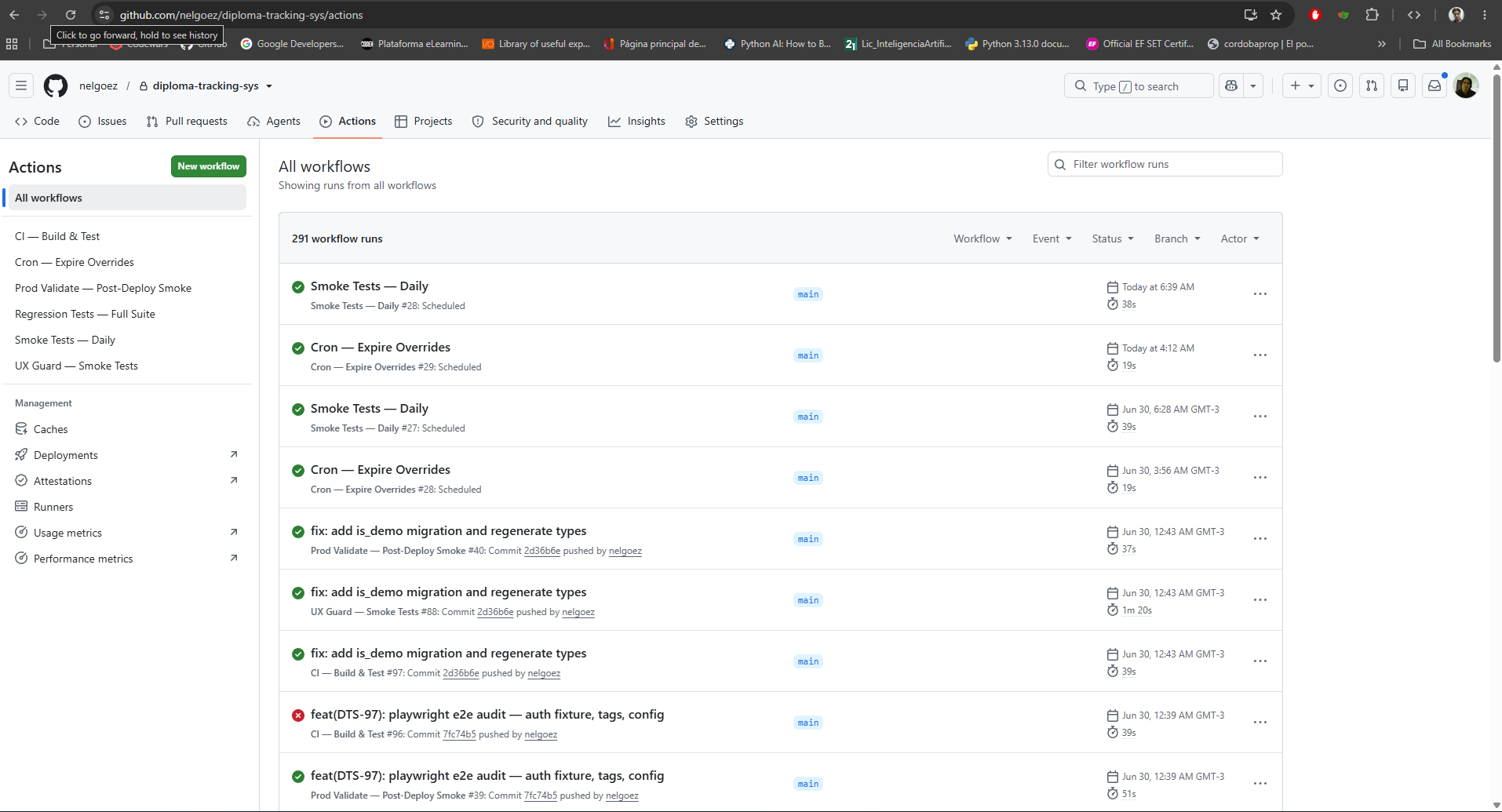
Task: Expand the Branch filter dropdown
Action: pos(1177,239)
